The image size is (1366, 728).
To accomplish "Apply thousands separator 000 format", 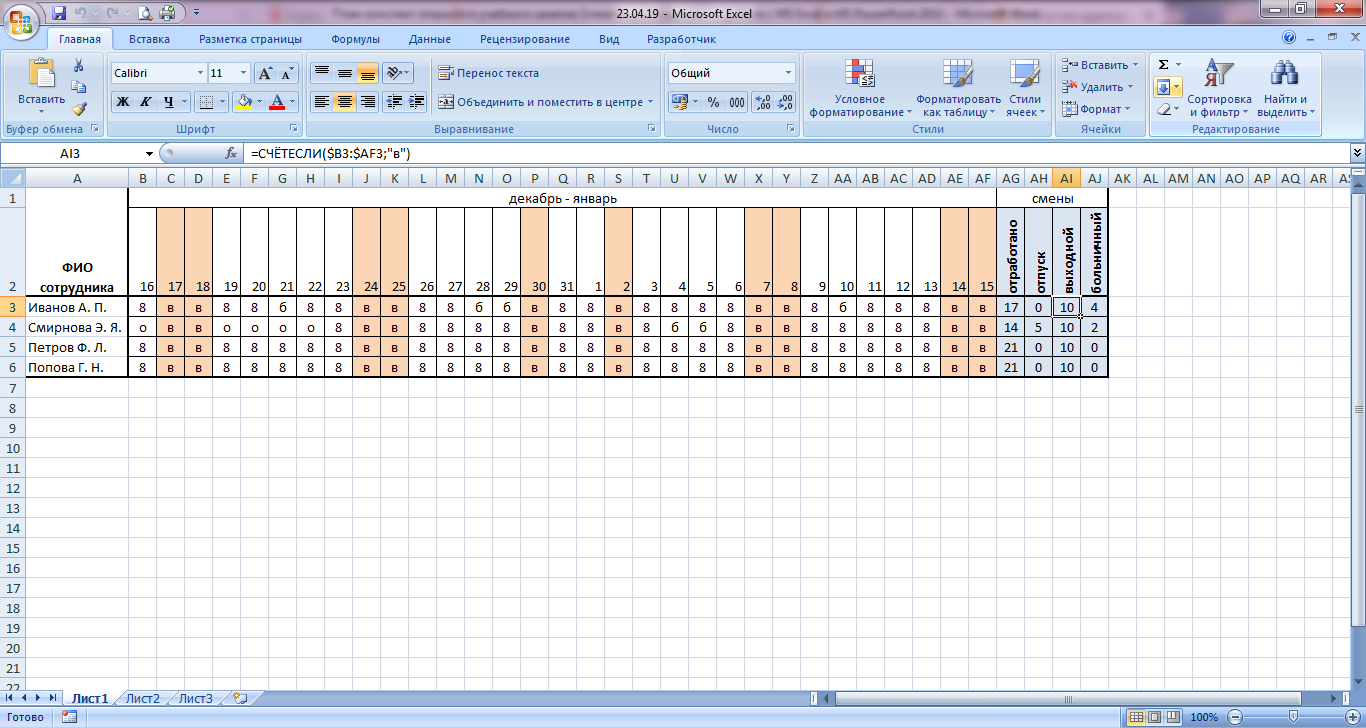I will coord(737,102).
